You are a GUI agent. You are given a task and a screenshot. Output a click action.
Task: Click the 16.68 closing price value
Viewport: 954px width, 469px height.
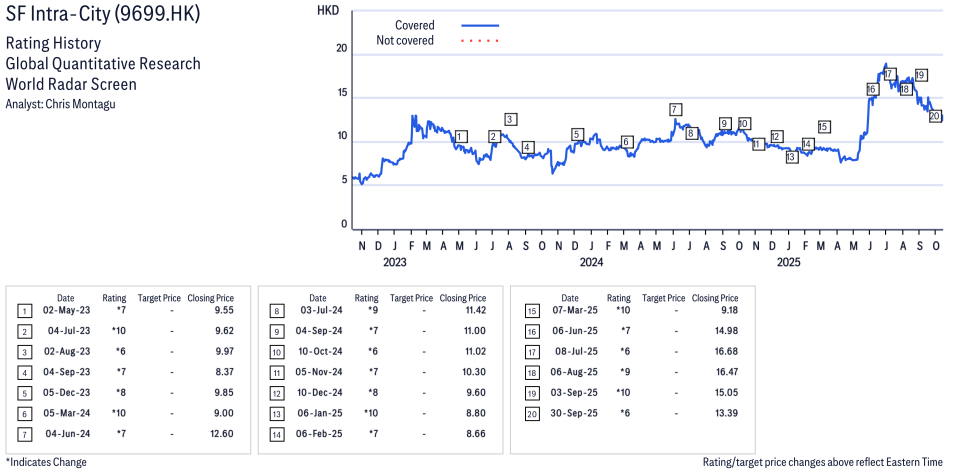point(722,351)
